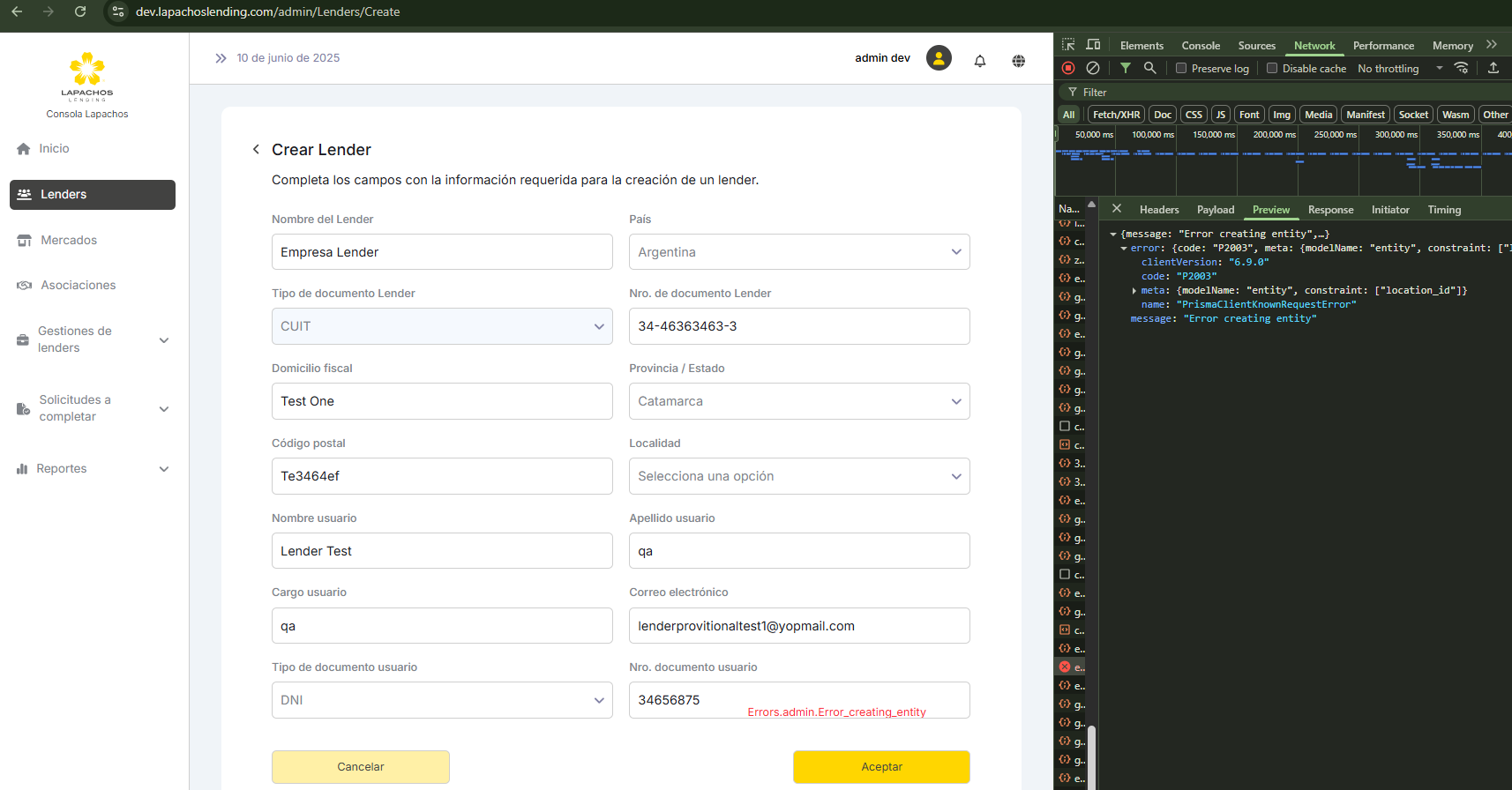Click the inspect element picker icon
Viewport: 1512px width, 790px height.
[x=1068, y=45]
